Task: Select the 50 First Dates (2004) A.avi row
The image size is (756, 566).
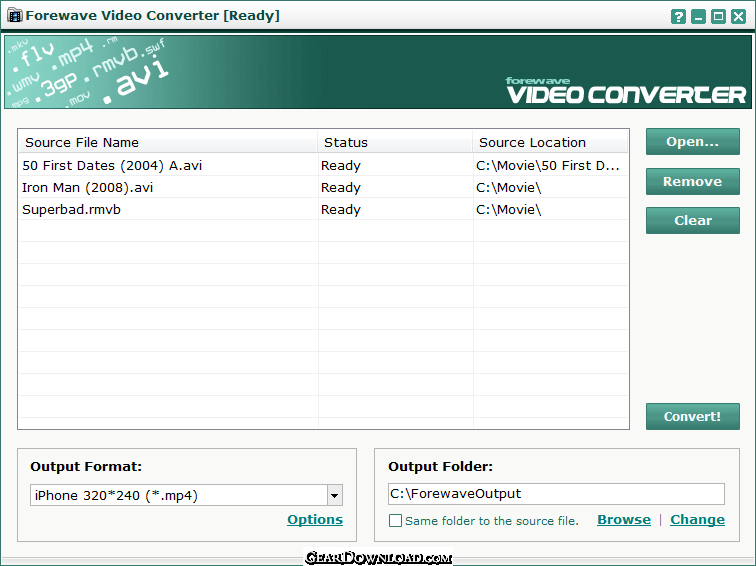Action: point(324,165)
